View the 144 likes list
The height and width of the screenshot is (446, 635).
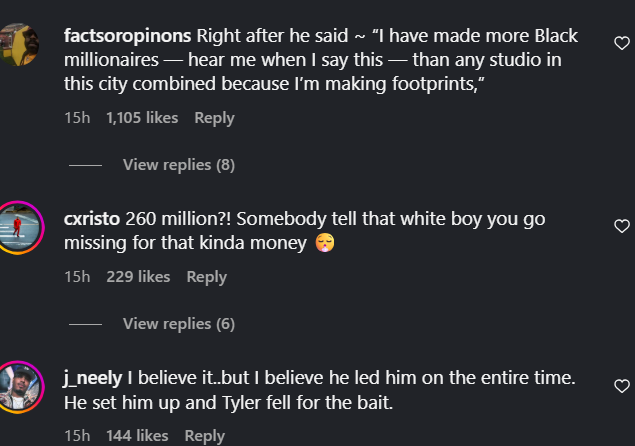[x=137, y=436]
